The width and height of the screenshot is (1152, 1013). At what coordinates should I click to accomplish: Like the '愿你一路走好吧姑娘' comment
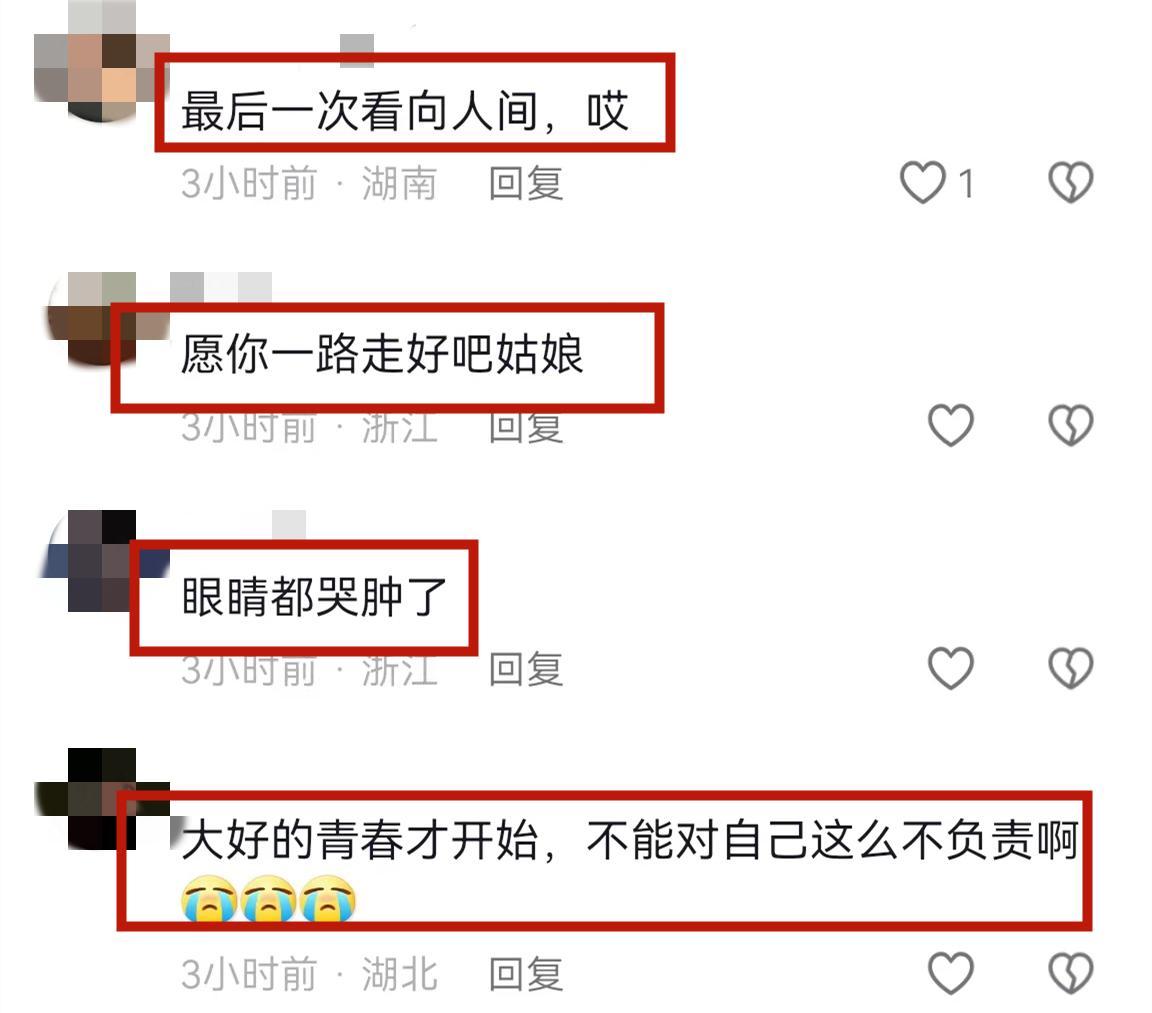pos(951,425)
